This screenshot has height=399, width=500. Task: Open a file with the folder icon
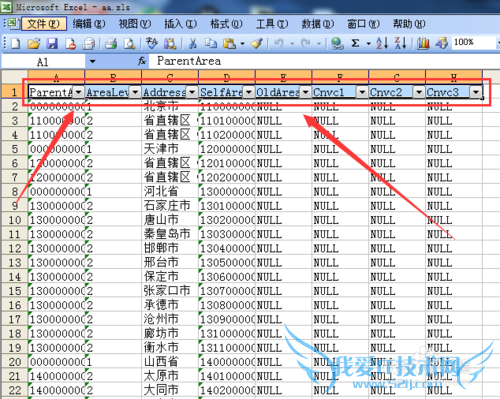point(34,43)
